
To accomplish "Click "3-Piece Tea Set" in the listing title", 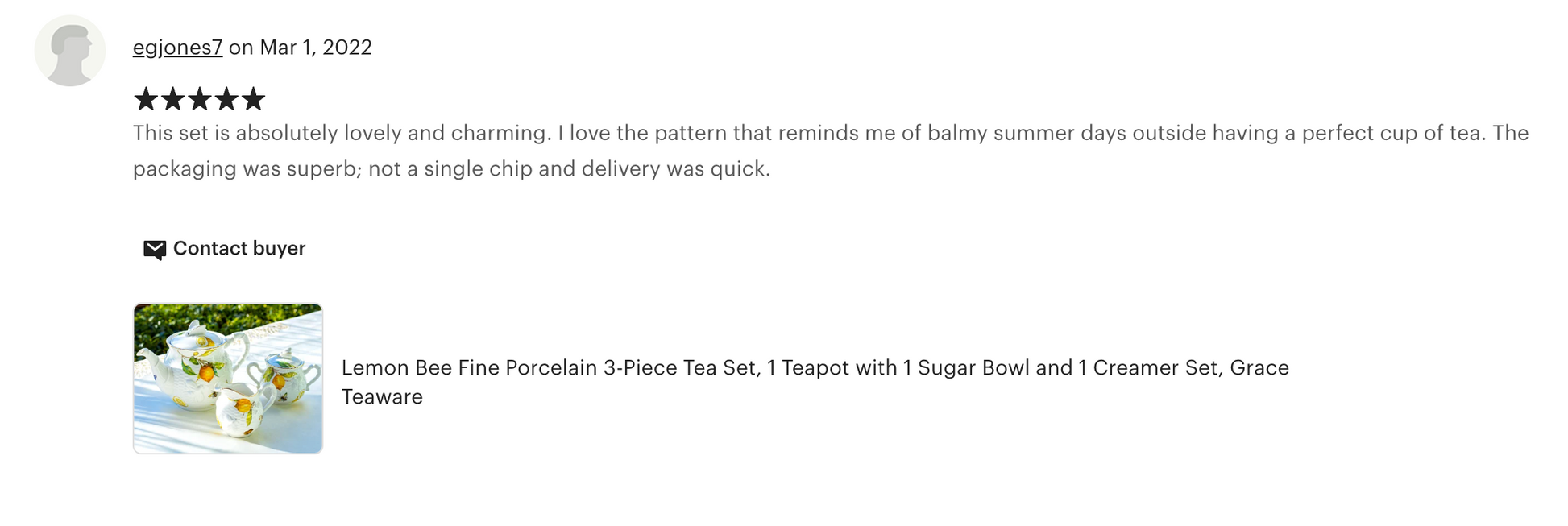I will pos(680,368).
